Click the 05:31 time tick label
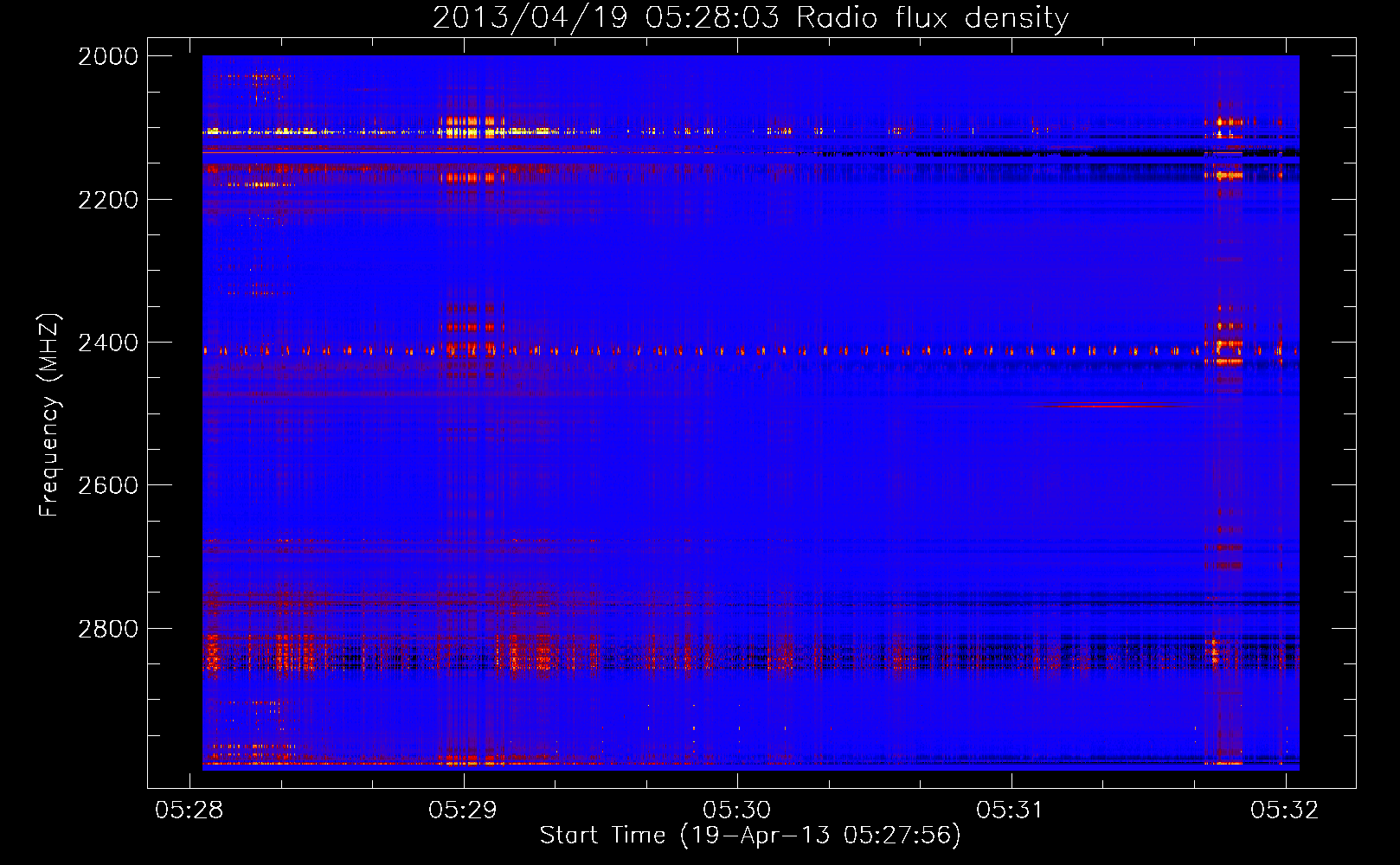Image resolution: width=1400 pixels, height=865 pixels. click(1011, 810)
